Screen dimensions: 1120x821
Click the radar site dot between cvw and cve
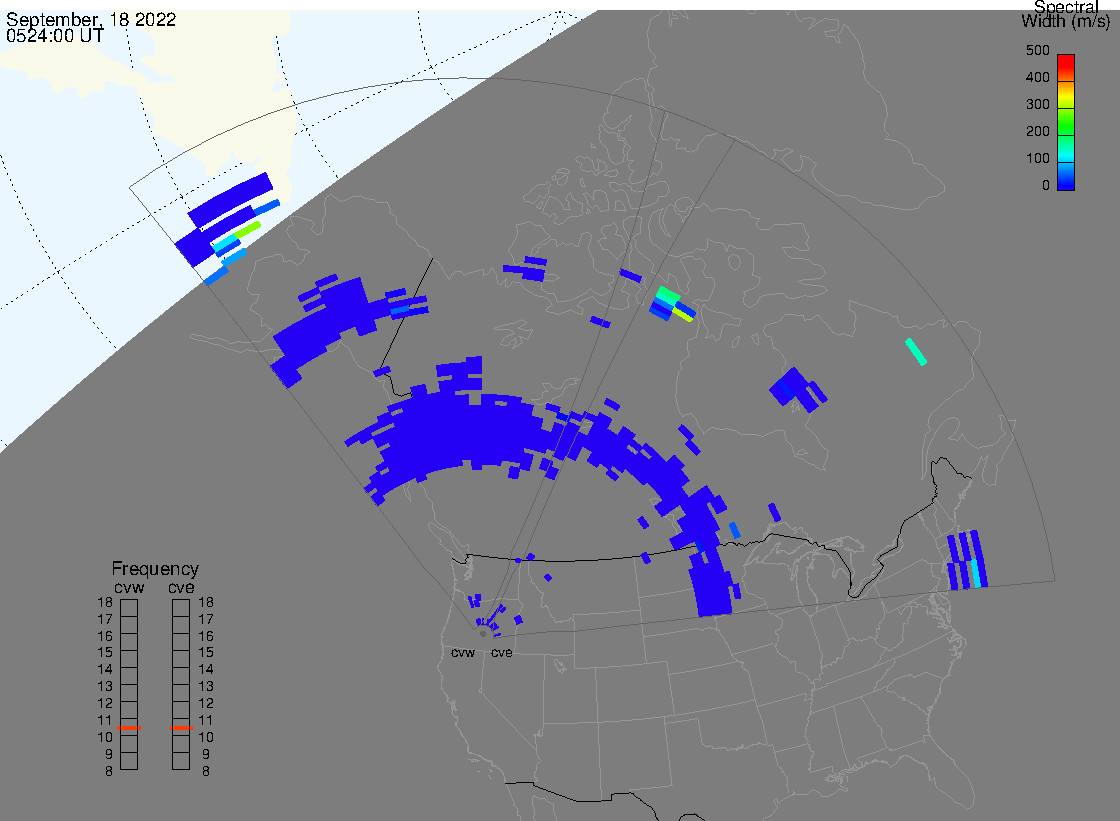coord(484,634)
